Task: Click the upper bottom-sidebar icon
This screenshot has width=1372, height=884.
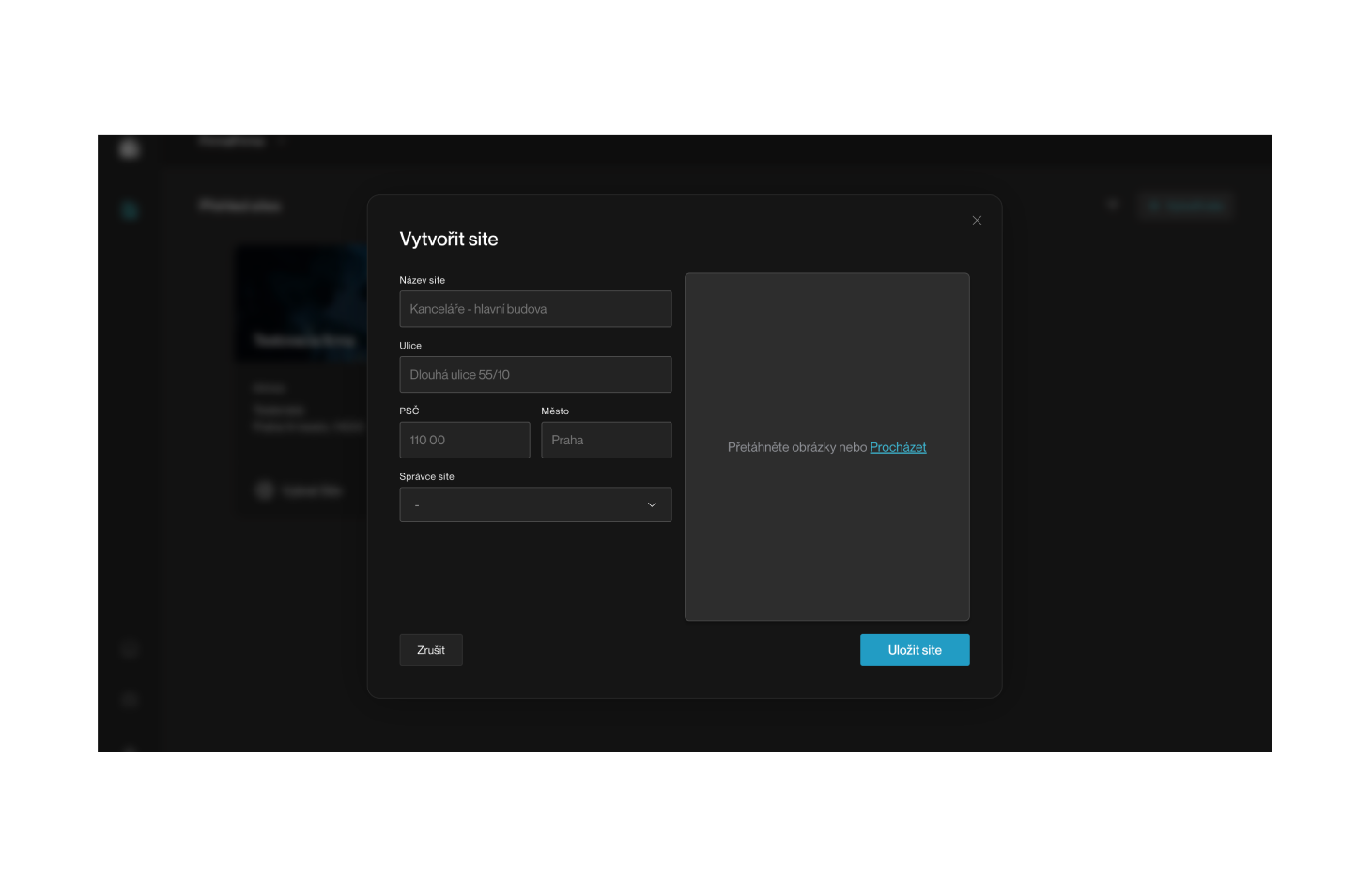Action: pos(130,650)
